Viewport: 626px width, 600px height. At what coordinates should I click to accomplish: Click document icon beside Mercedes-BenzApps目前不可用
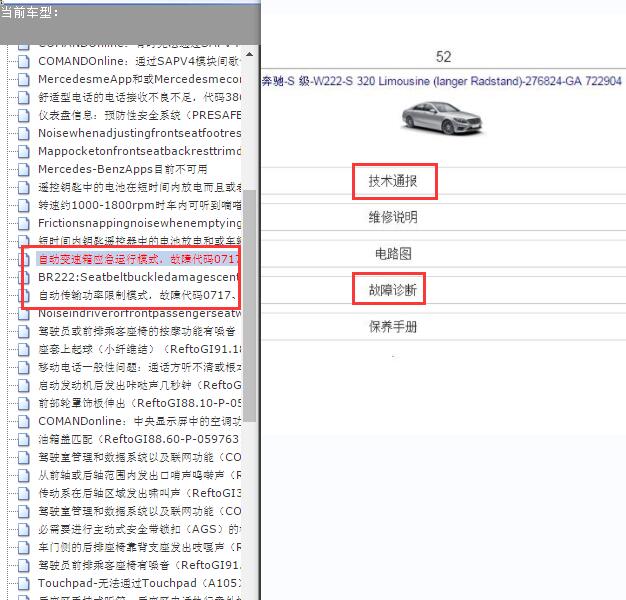click(24, 169)
